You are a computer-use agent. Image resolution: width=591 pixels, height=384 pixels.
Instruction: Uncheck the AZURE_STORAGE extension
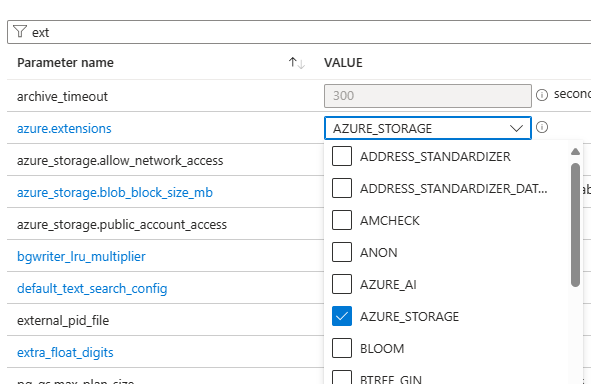tap(342, 316)
